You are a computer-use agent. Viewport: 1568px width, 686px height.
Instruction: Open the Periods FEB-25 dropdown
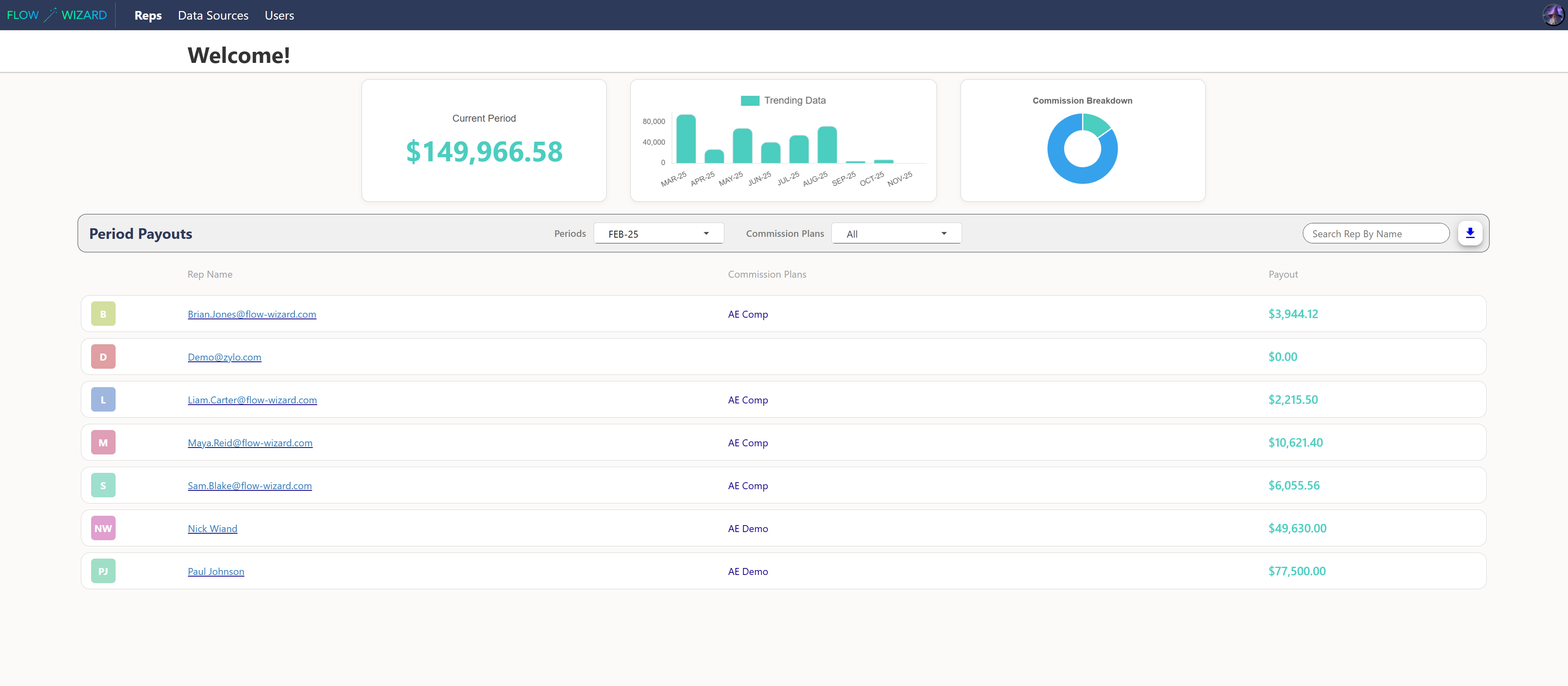(x=658, y=234)
